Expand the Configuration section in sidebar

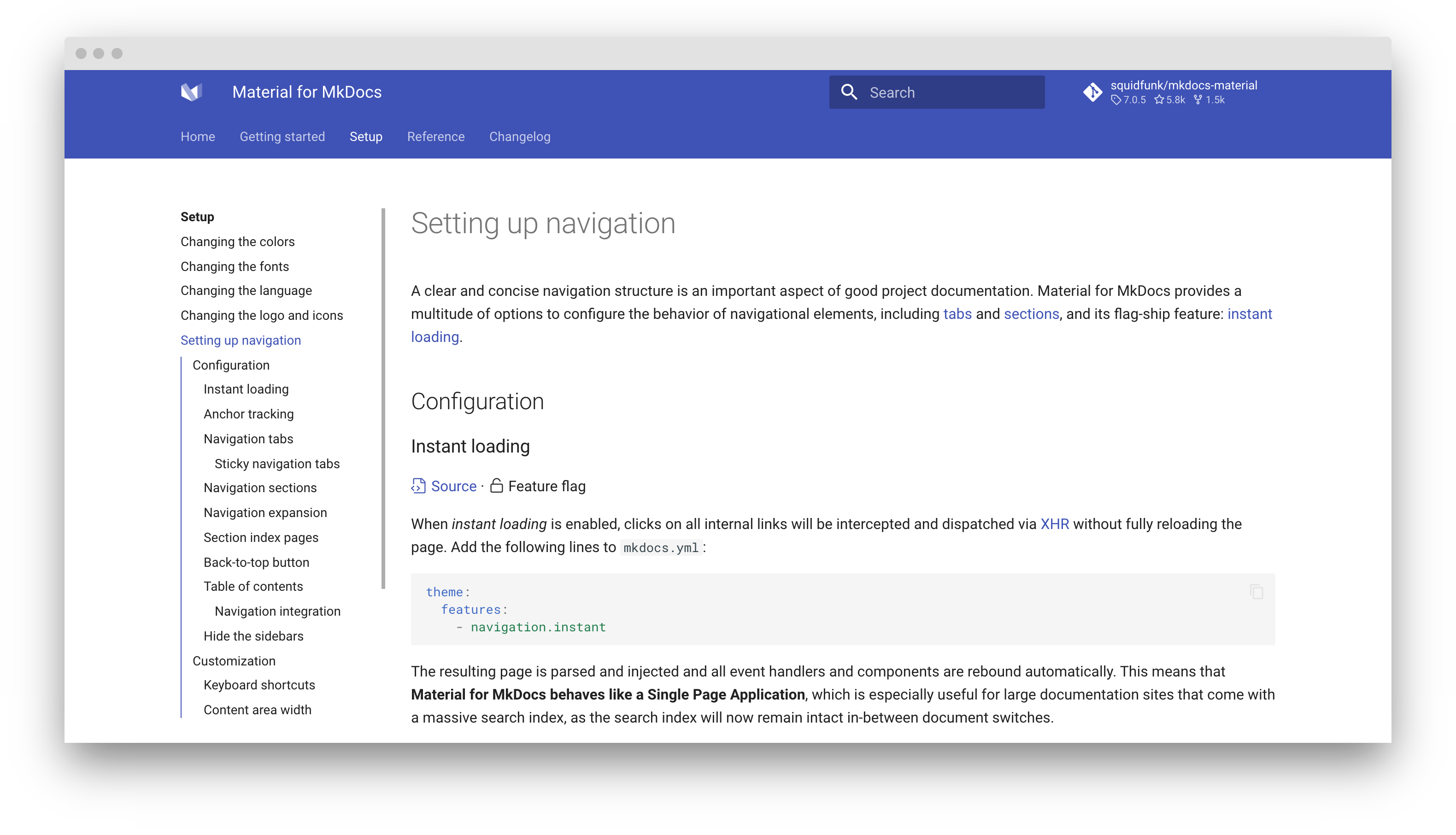click(231, 365)
